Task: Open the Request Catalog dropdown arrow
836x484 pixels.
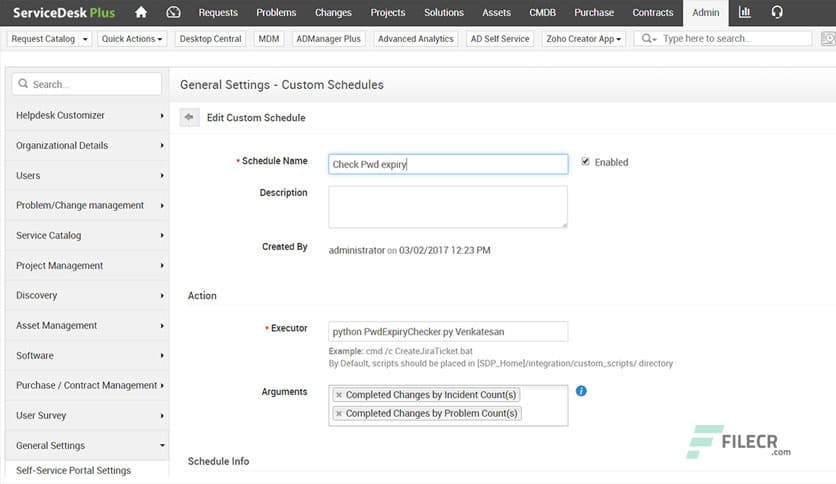Action: pyautogui.click(x=85, y=39)
